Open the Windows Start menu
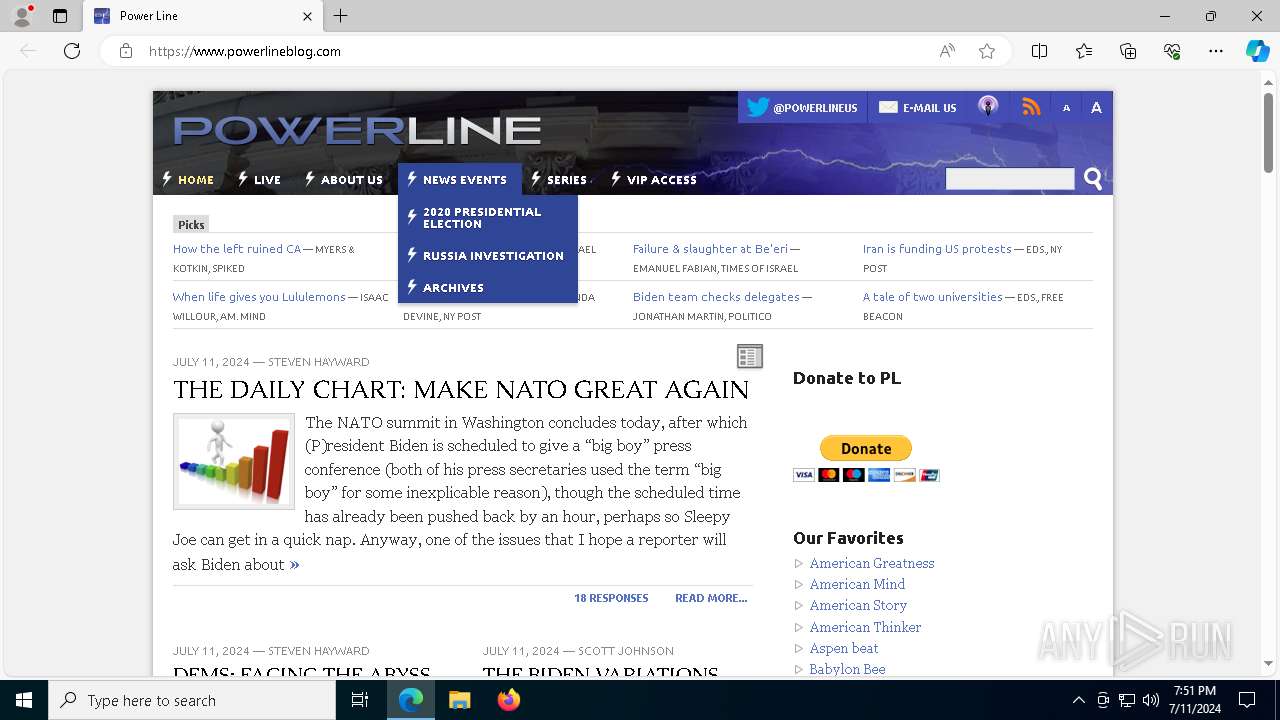This screenshot has width=1280, height=720. 24,700
